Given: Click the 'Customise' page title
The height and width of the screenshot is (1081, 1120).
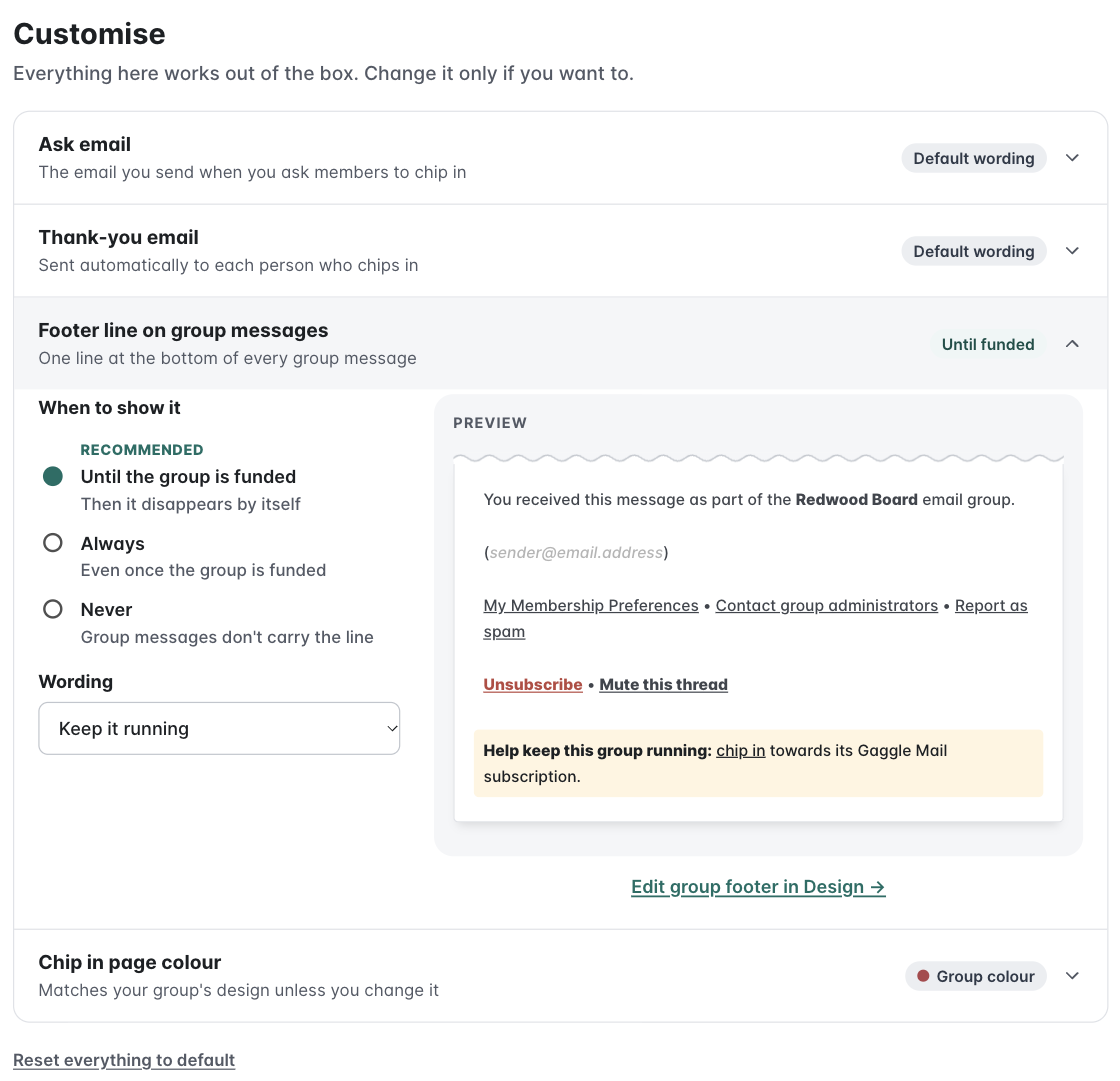Looking at the screenshot, I should [x=89, y=34].
